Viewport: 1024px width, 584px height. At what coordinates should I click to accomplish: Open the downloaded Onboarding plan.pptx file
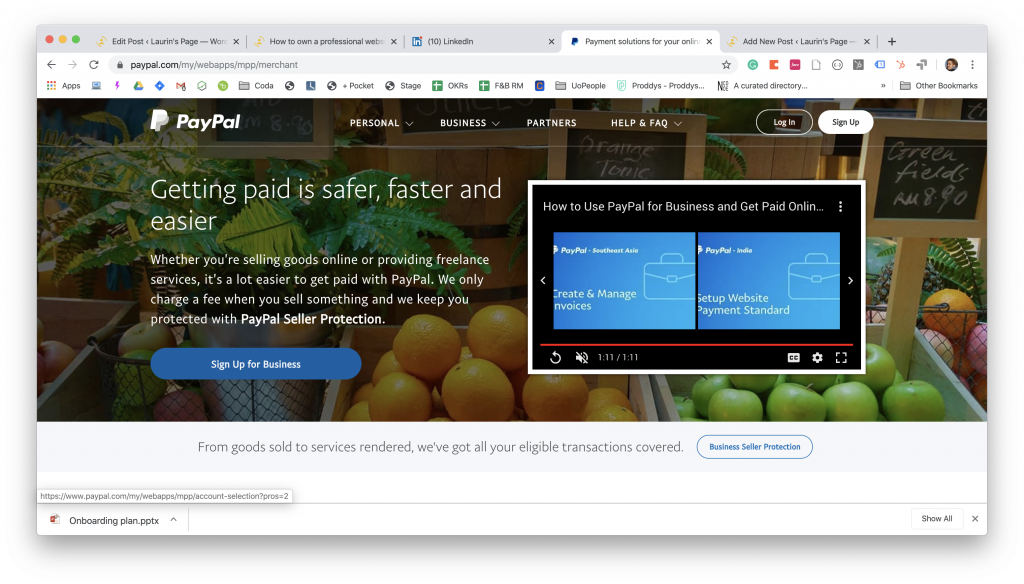(104, 521)
